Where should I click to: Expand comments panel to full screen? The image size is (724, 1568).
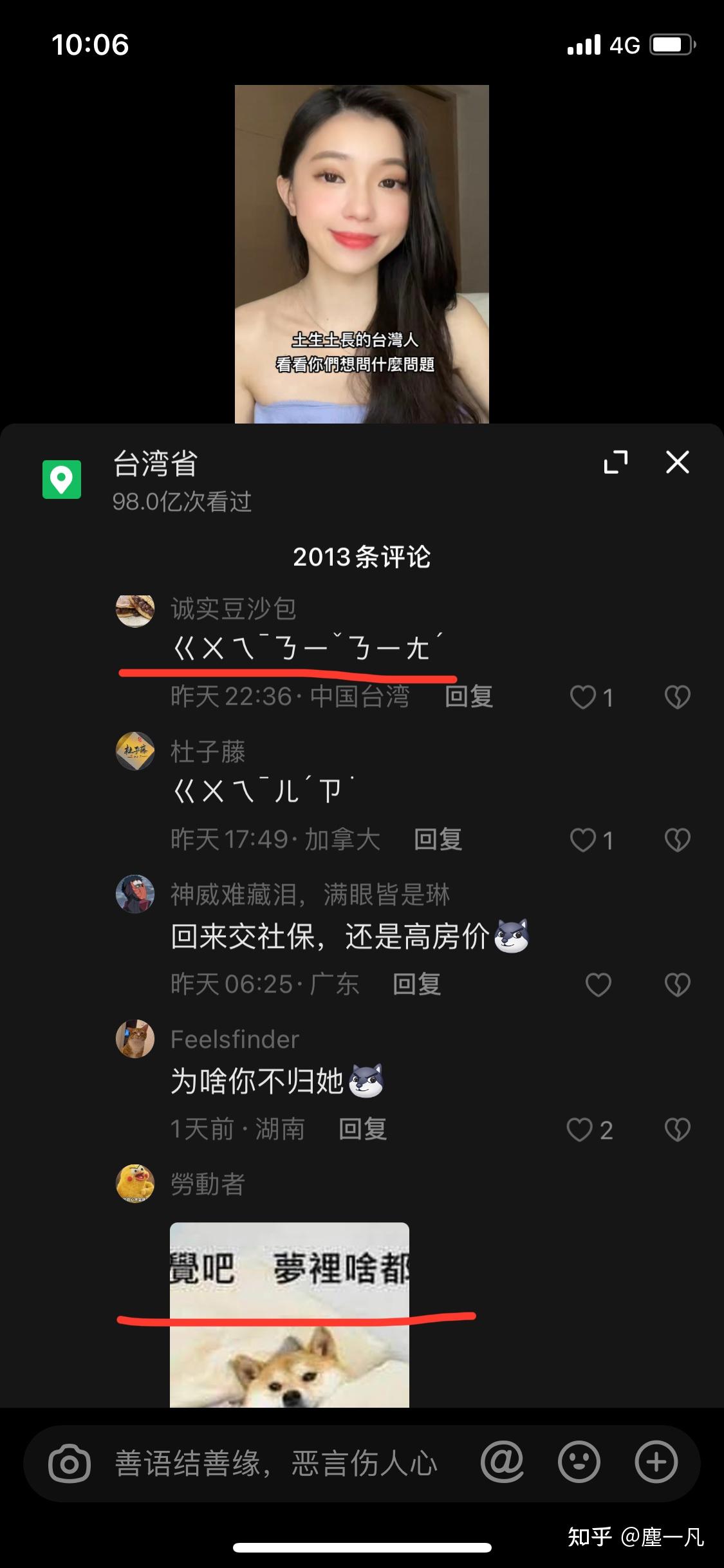click(x=616, y=462)
